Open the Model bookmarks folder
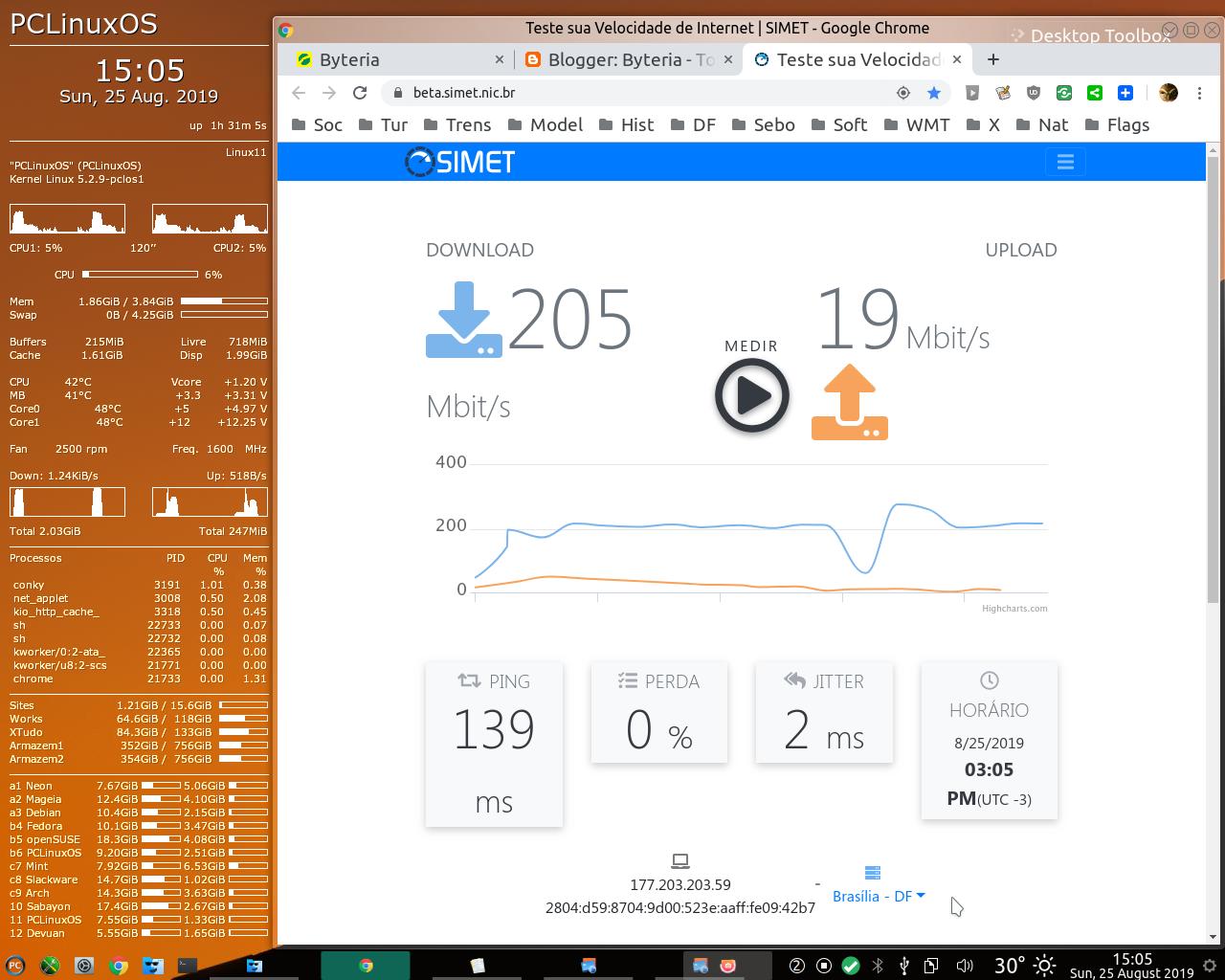The width and height of the screenshot is (1225, 980). click(546, 124)
